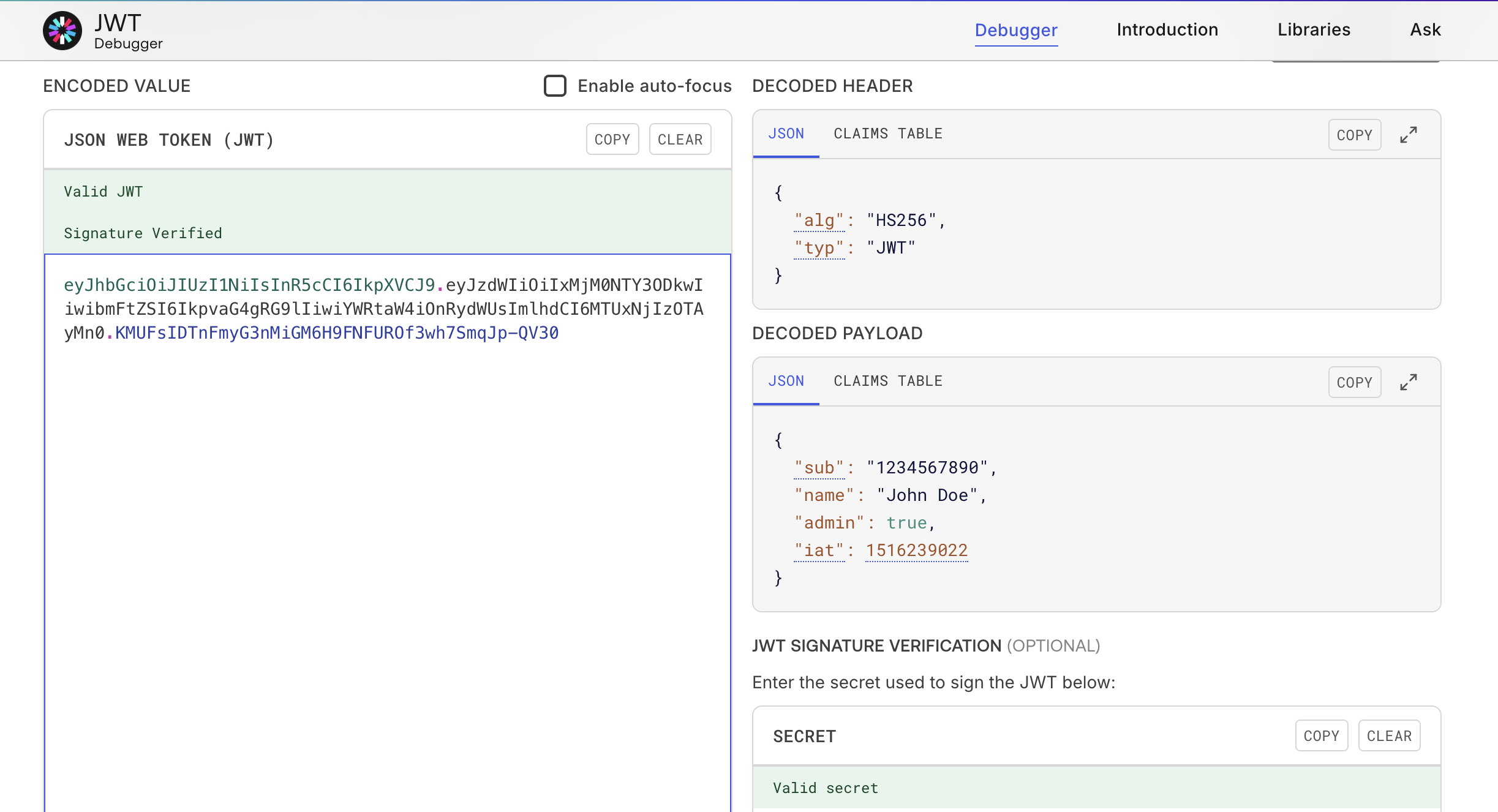The height and width of the screenshot is (812, 1498).
Task: Click the true admin value
Action: (x=906, y=523)
